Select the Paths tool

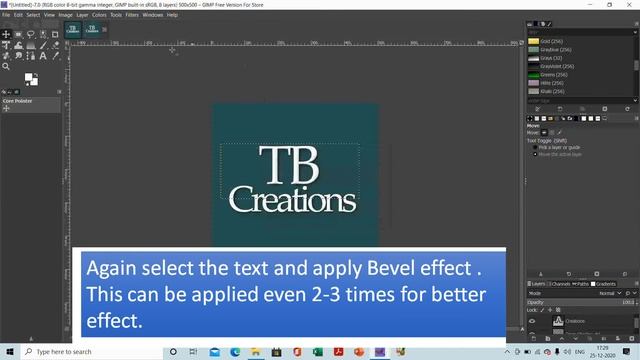tap(31, 56)
